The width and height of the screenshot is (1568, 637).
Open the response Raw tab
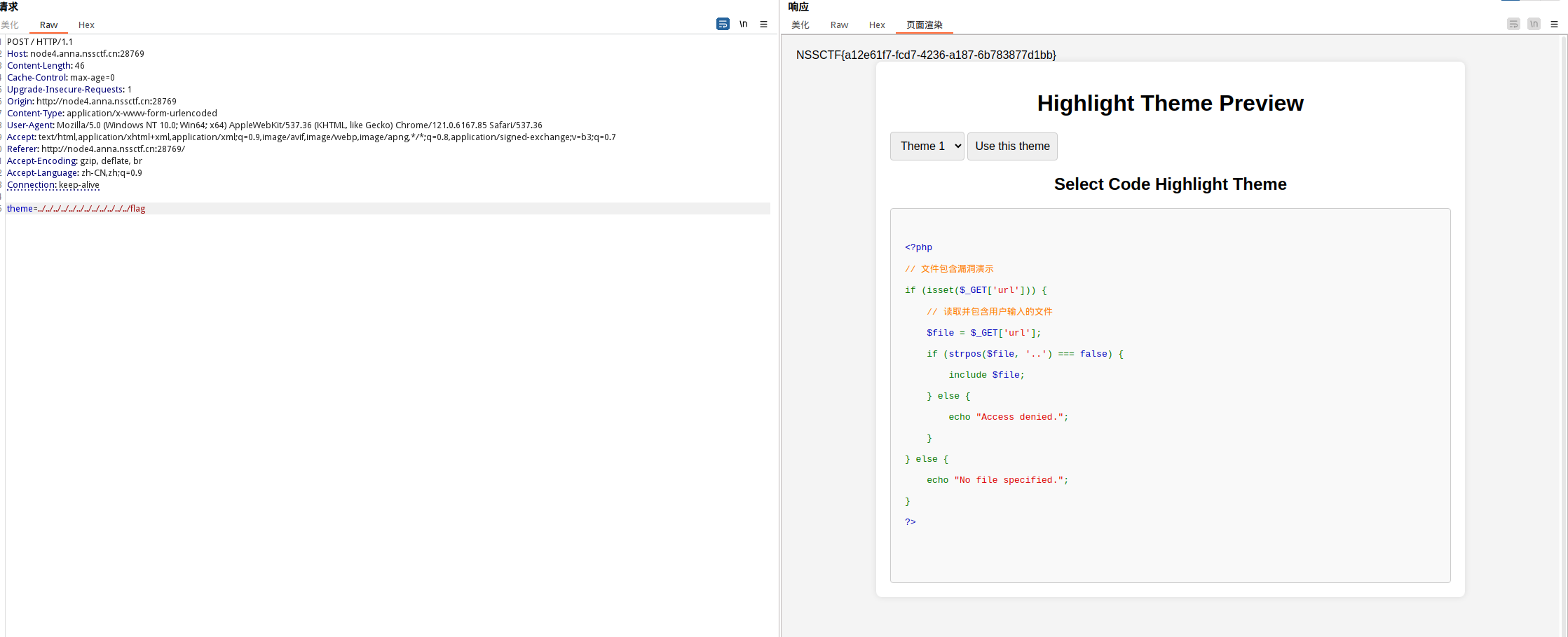pyautogui.click(x=839, y=25)
